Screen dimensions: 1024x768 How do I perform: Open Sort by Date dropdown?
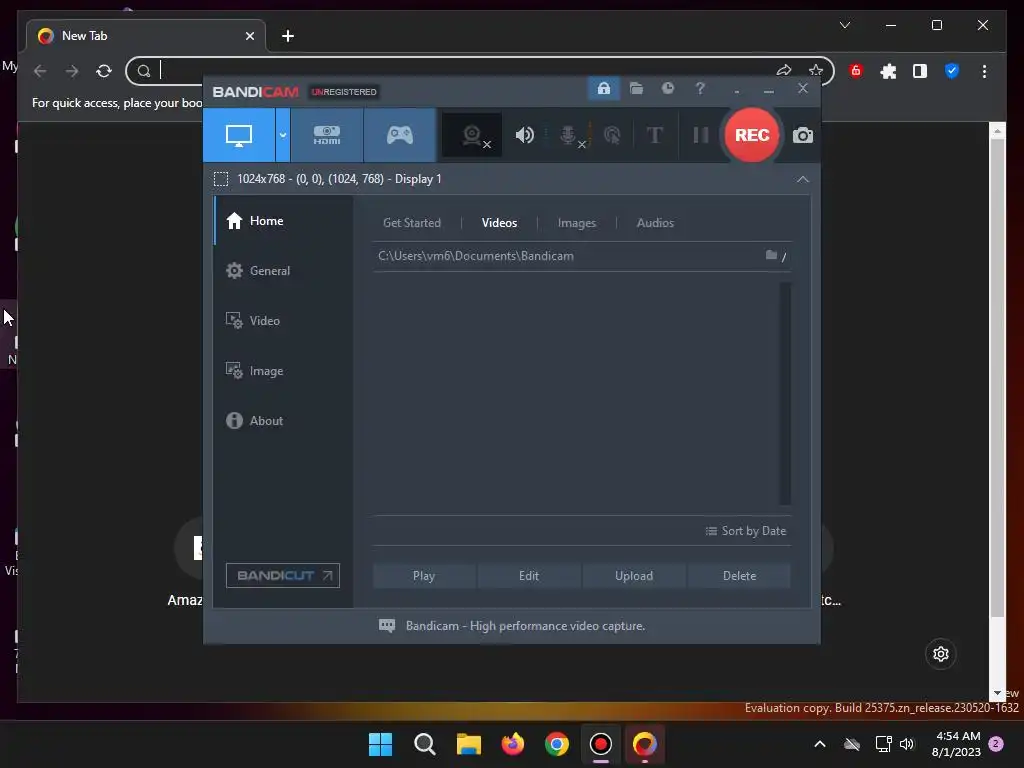coord(746,531)
